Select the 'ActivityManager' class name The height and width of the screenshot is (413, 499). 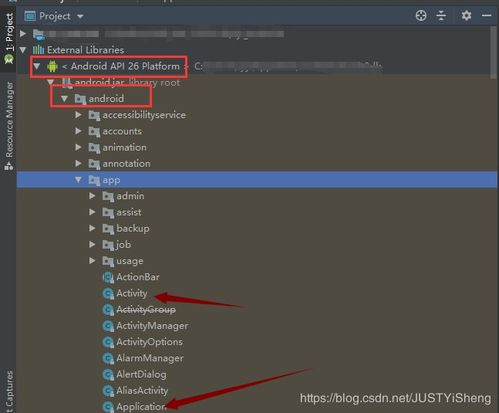(152, 326)
